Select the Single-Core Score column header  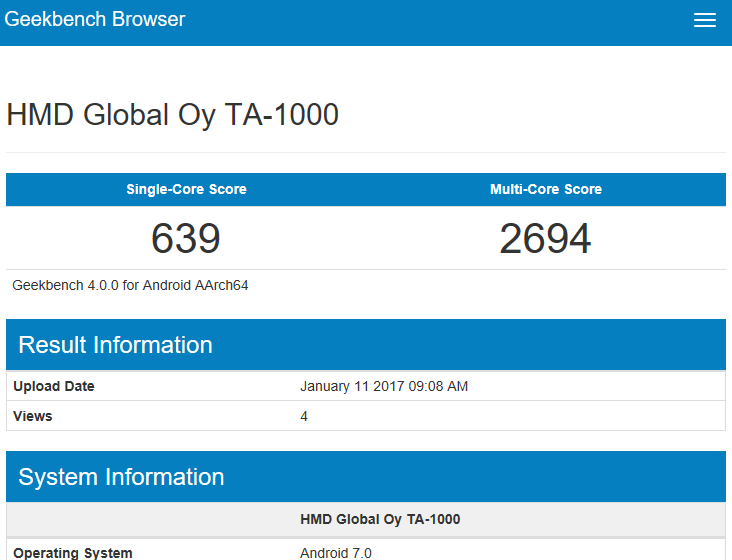186,189
